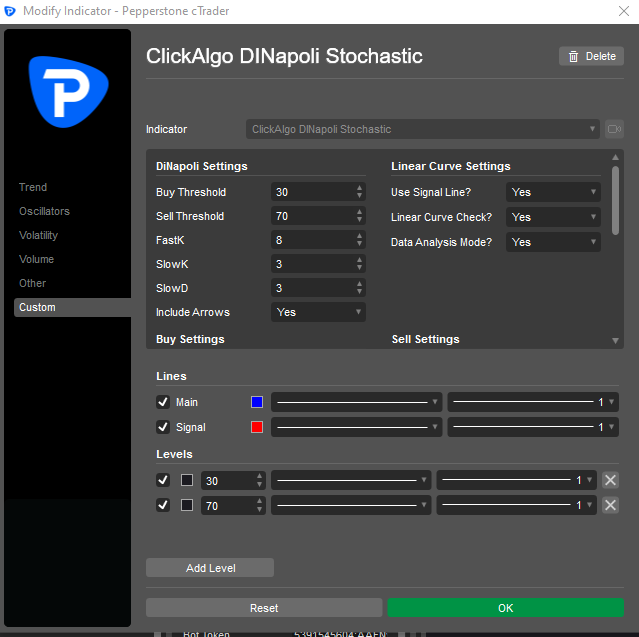Select the Custom category
This screenshot has width=639, height=637.
73,307
